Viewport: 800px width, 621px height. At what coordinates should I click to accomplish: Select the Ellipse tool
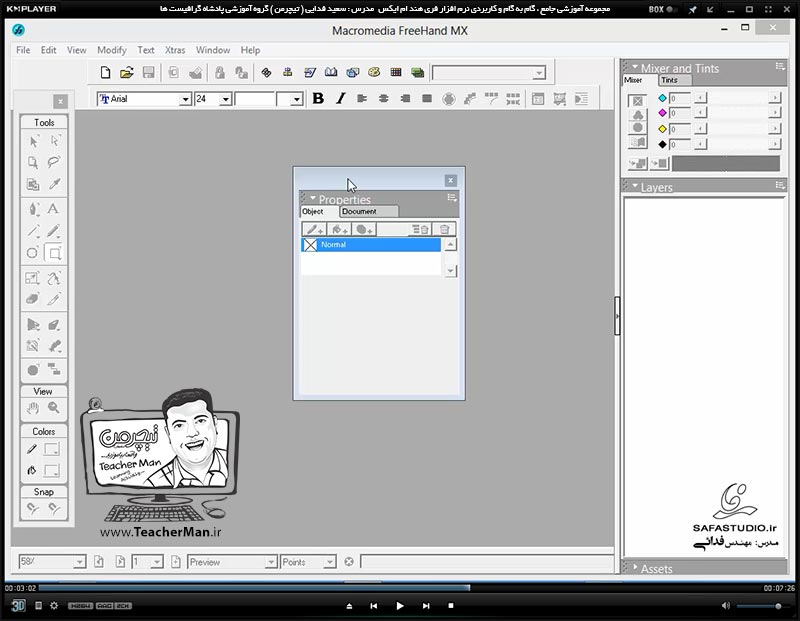click(x=33, y=253)
